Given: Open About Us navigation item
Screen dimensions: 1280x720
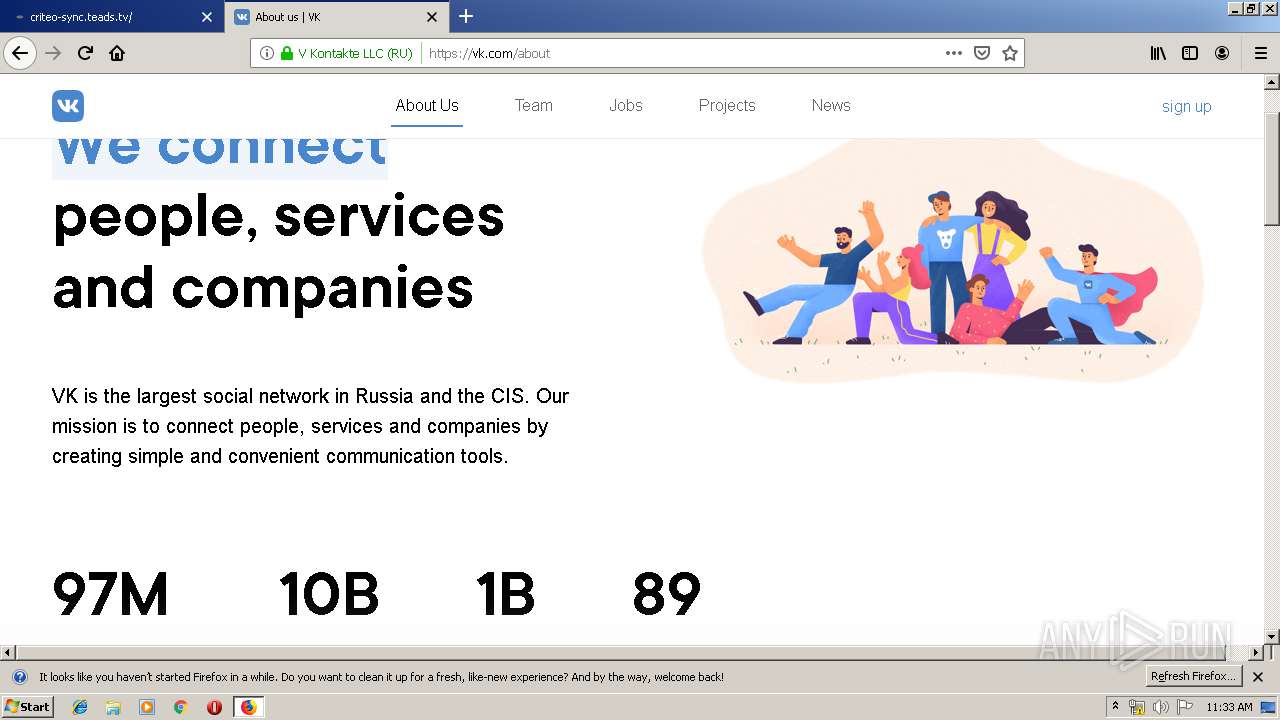Looking at the screenshot, I should (427, 105).
